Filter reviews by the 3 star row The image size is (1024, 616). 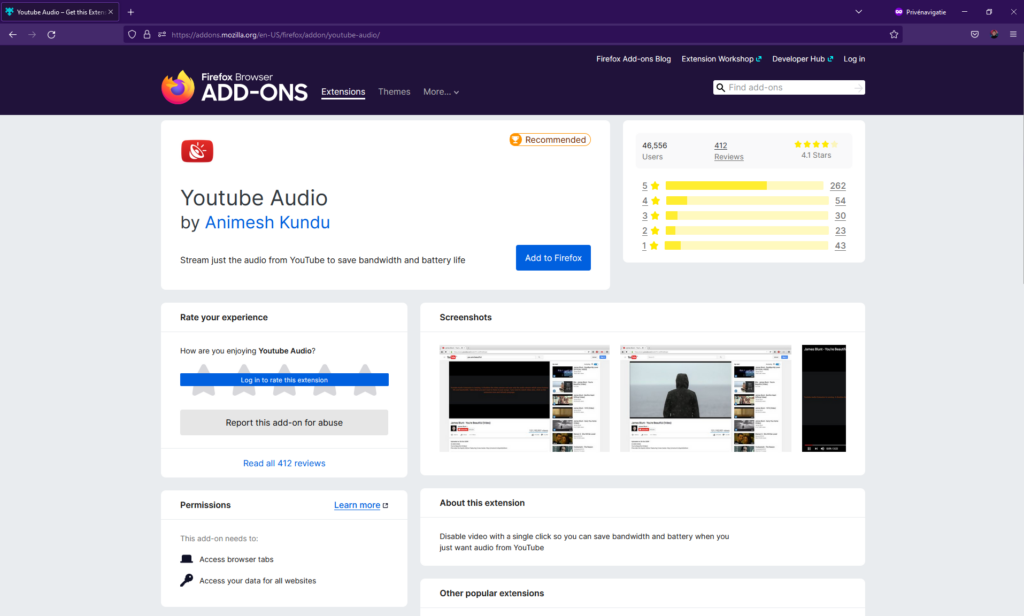[744, 216]
